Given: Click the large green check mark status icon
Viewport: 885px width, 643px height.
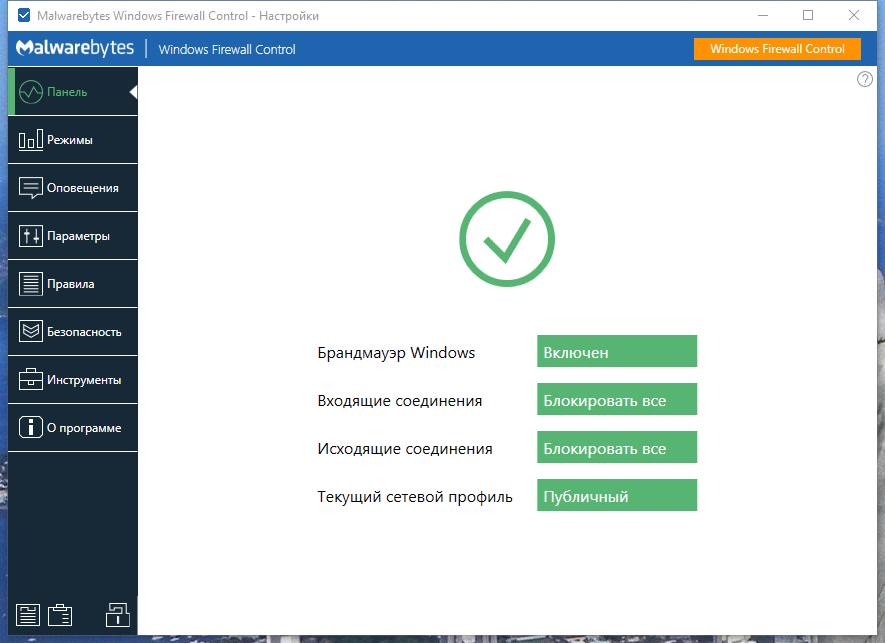Looking at the screenshot, I should [507, 239].
